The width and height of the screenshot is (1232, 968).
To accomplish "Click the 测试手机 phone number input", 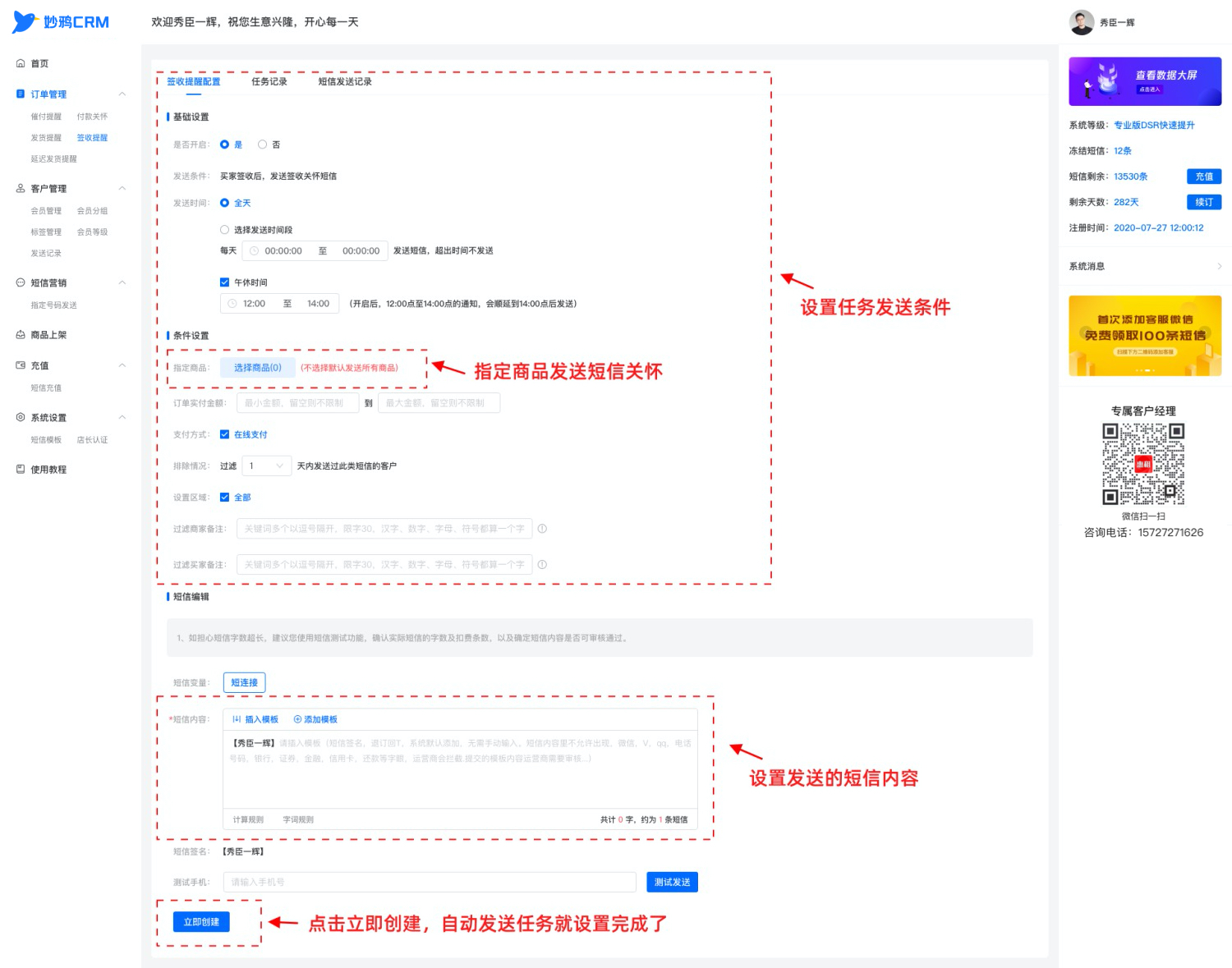I will [430, 882].
